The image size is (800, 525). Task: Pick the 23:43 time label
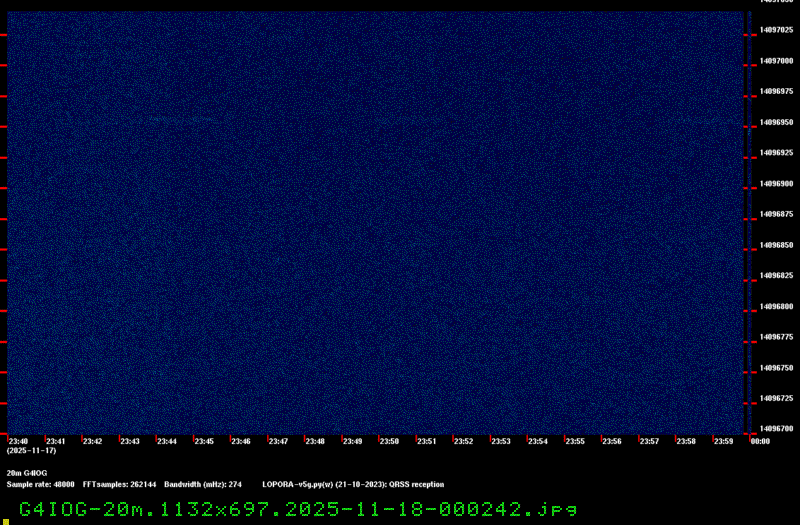coord(130,441)
